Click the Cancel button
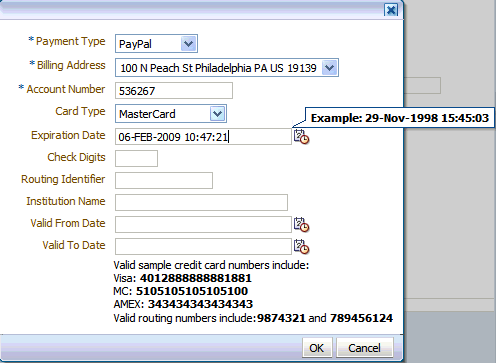The height and width of the screenshot is (363, 496). (364, 348)
